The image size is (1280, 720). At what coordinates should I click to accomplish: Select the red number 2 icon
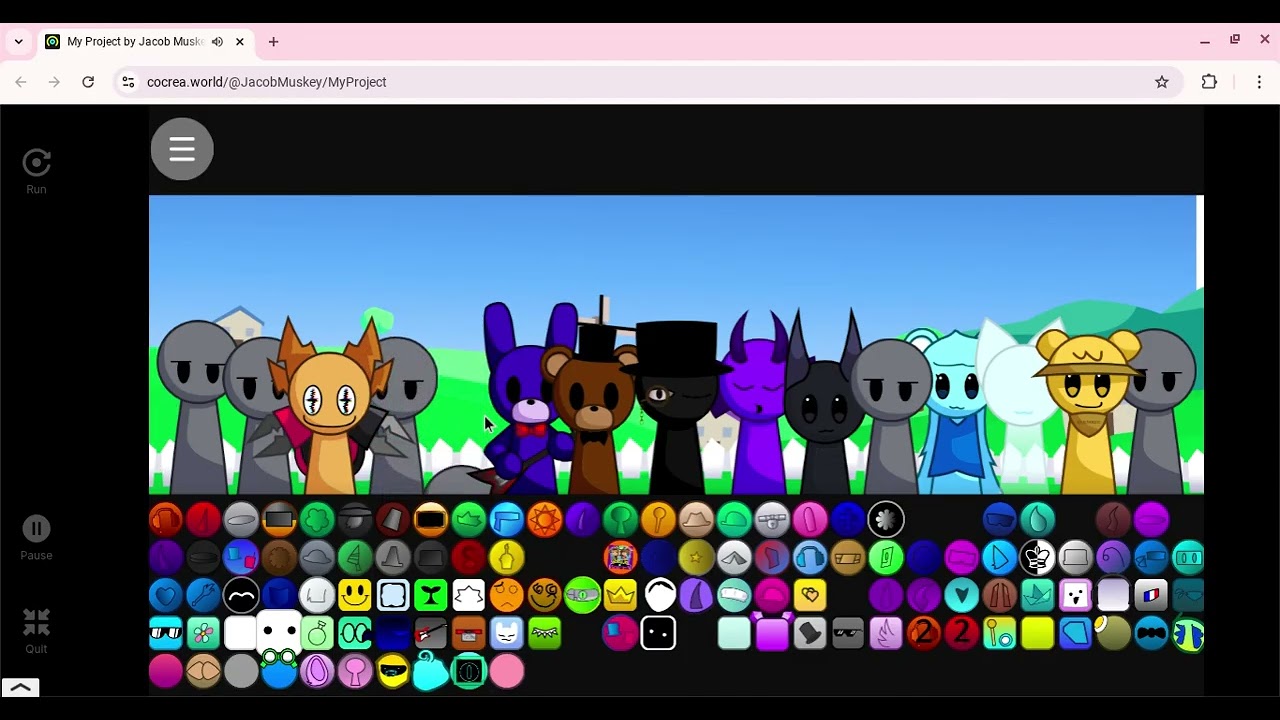961,633
